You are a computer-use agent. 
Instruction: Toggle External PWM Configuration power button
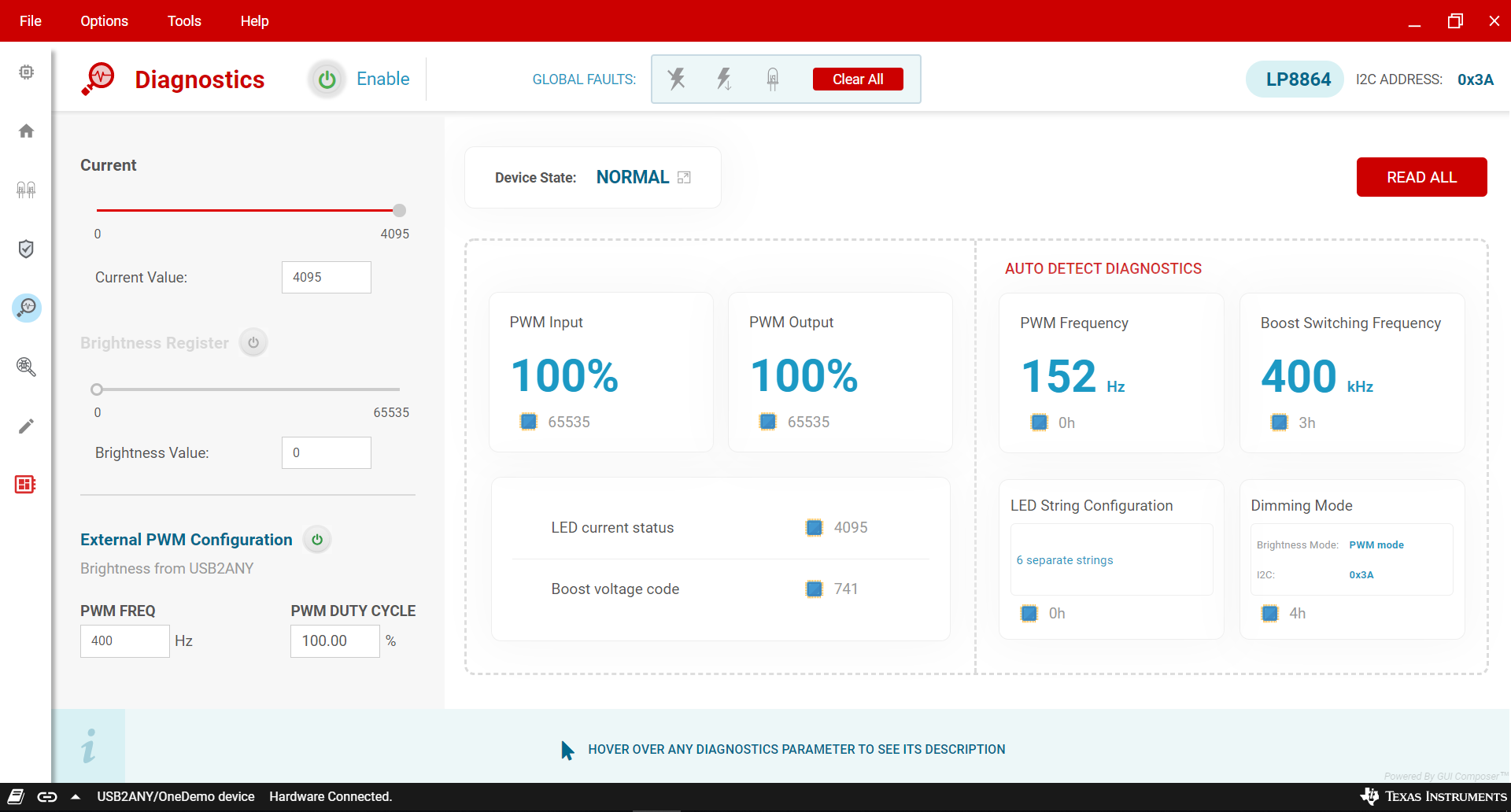(317, 540)
